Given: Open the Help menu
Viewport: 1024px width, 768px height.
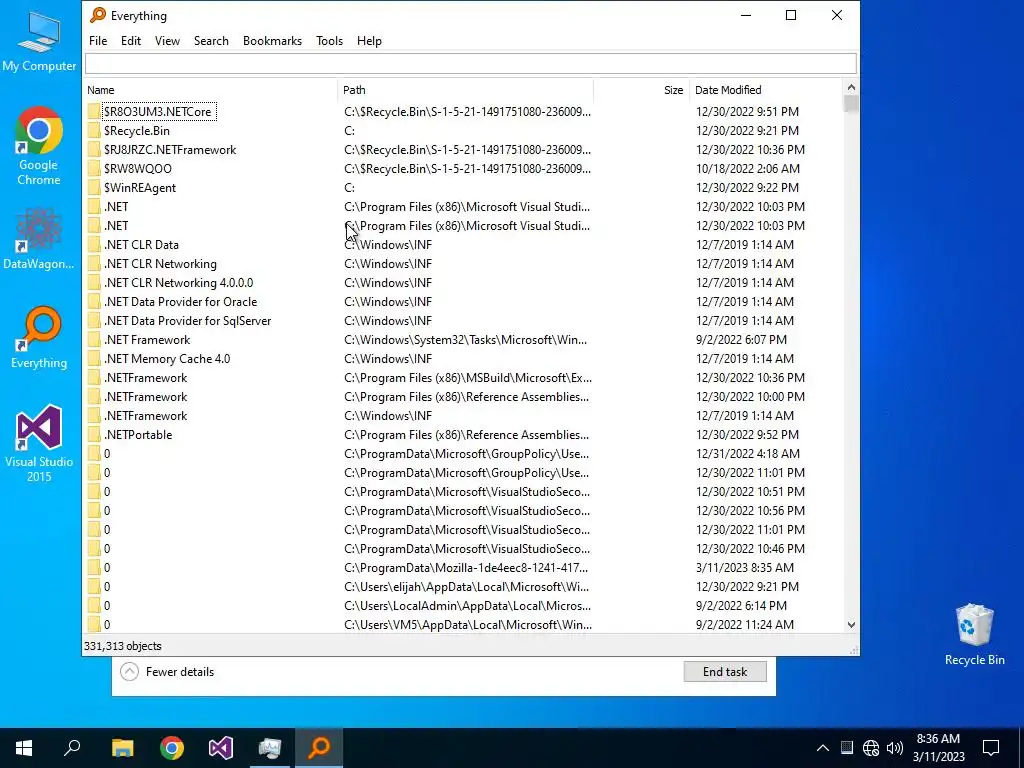Looking at the screenshot, I should pos(369,40).
